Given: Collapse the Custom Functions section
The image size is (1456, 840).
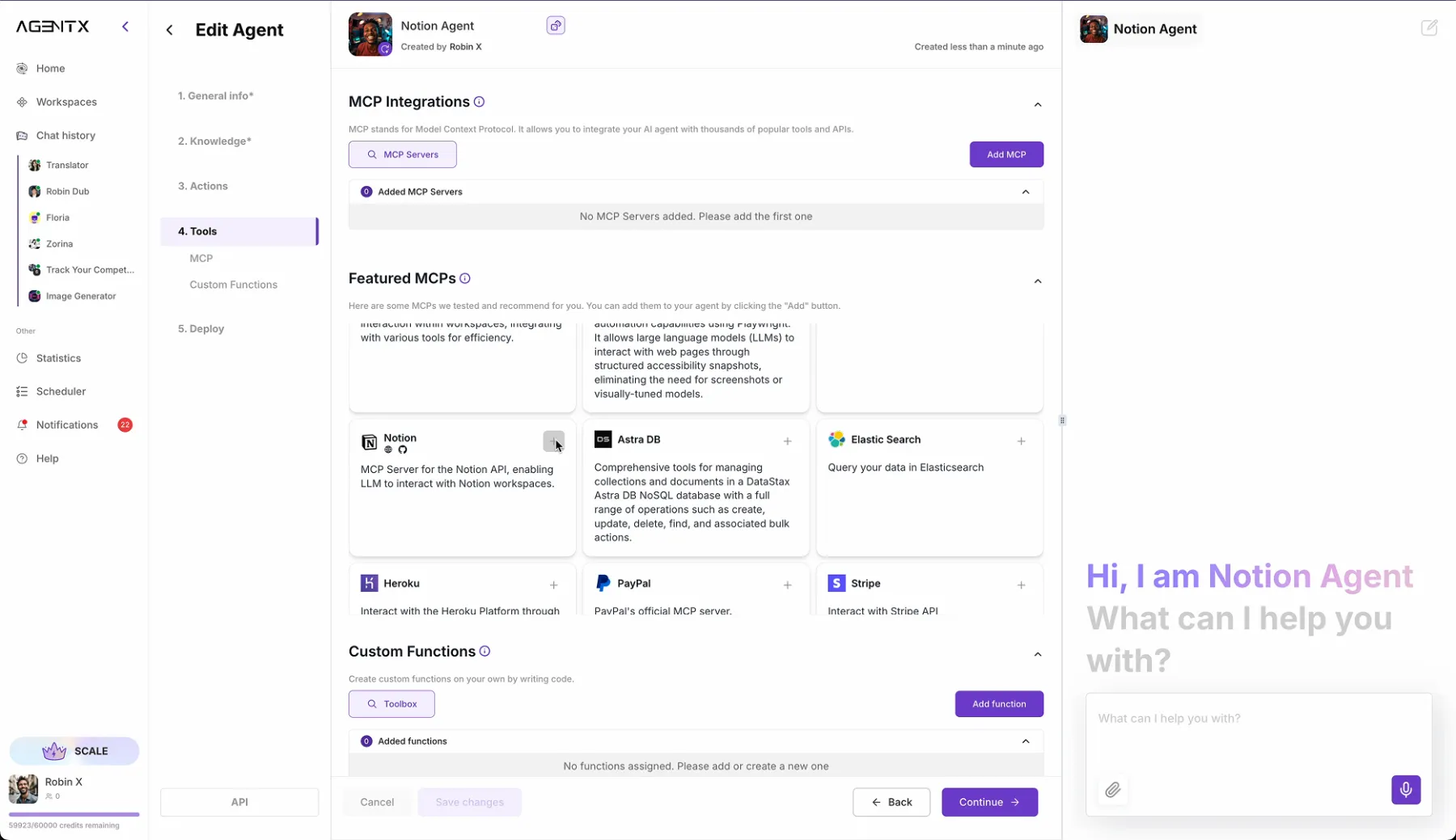Looking at the screenshot, I should [x=1038, y=655].
